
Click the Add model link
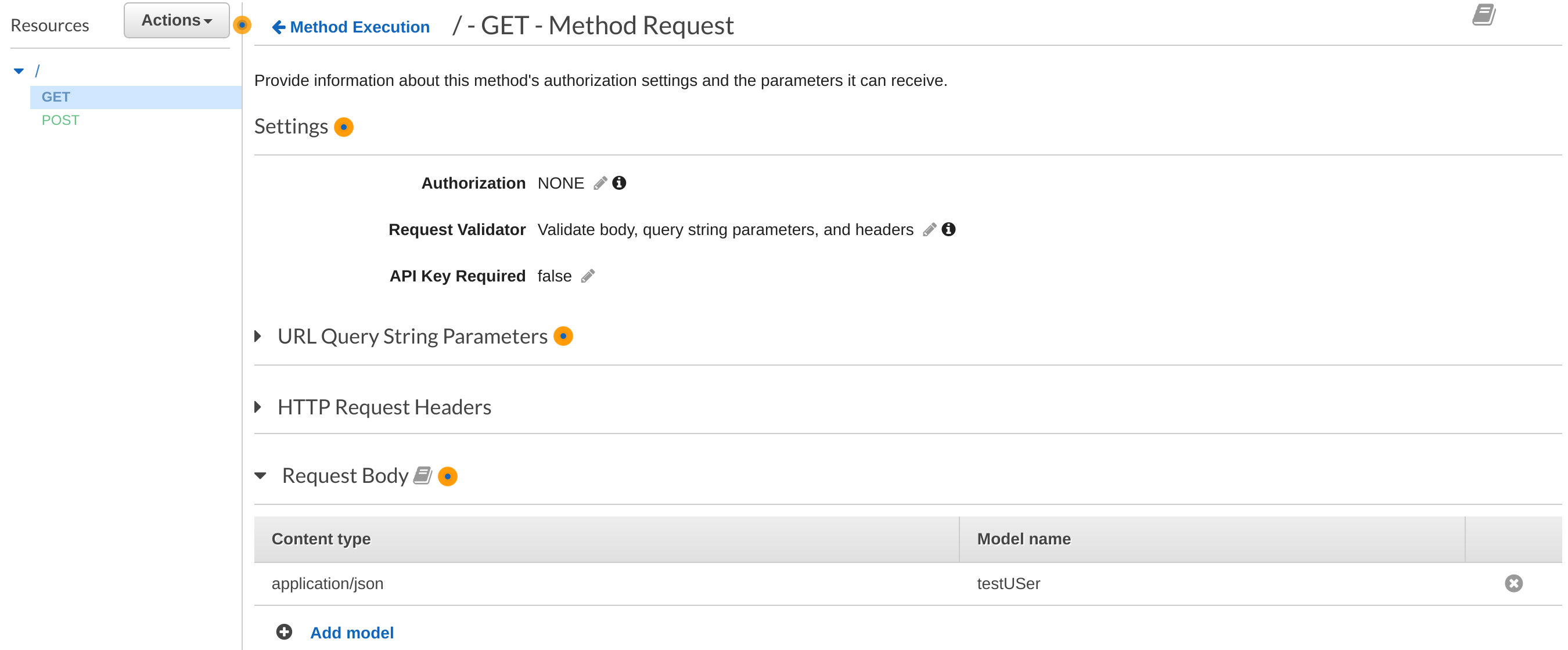[351, 633]
